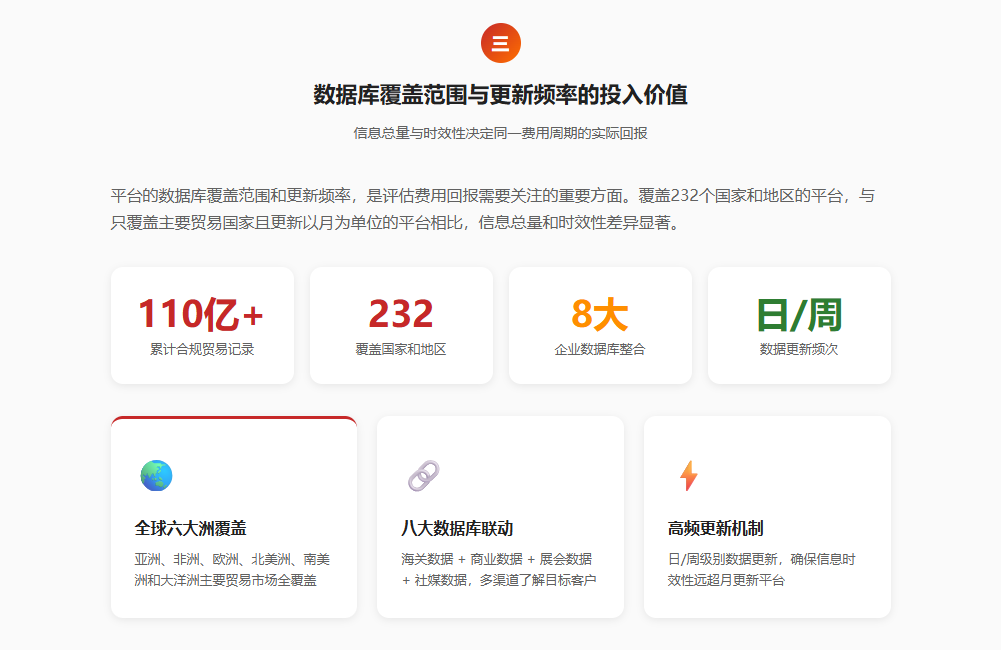Click the orange 8大 statistic value

(x=600, y=314)
